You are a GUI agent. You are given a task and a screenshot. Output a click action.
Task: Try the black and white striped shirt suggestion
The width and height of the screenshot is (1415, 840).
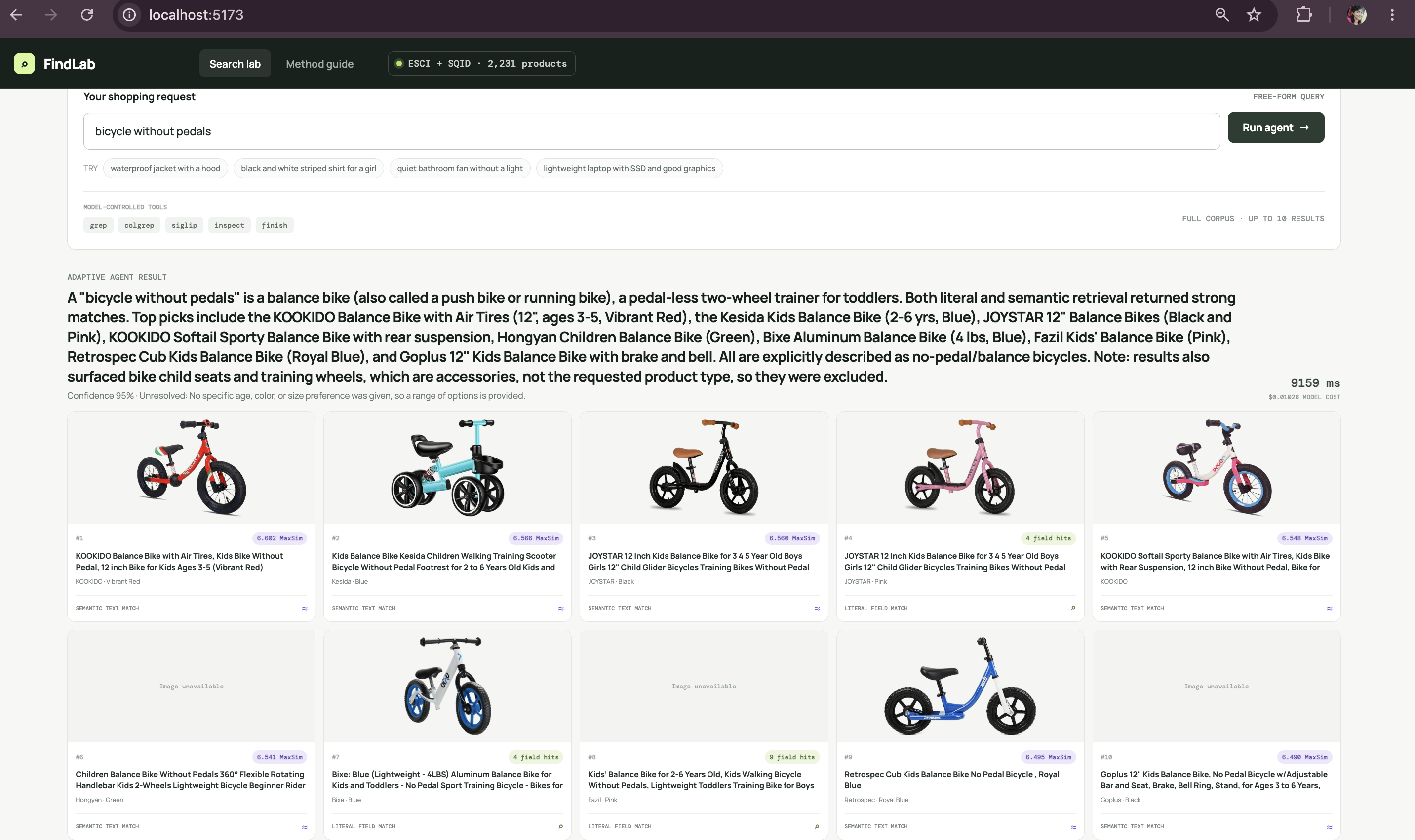click(x=309, y=168)
